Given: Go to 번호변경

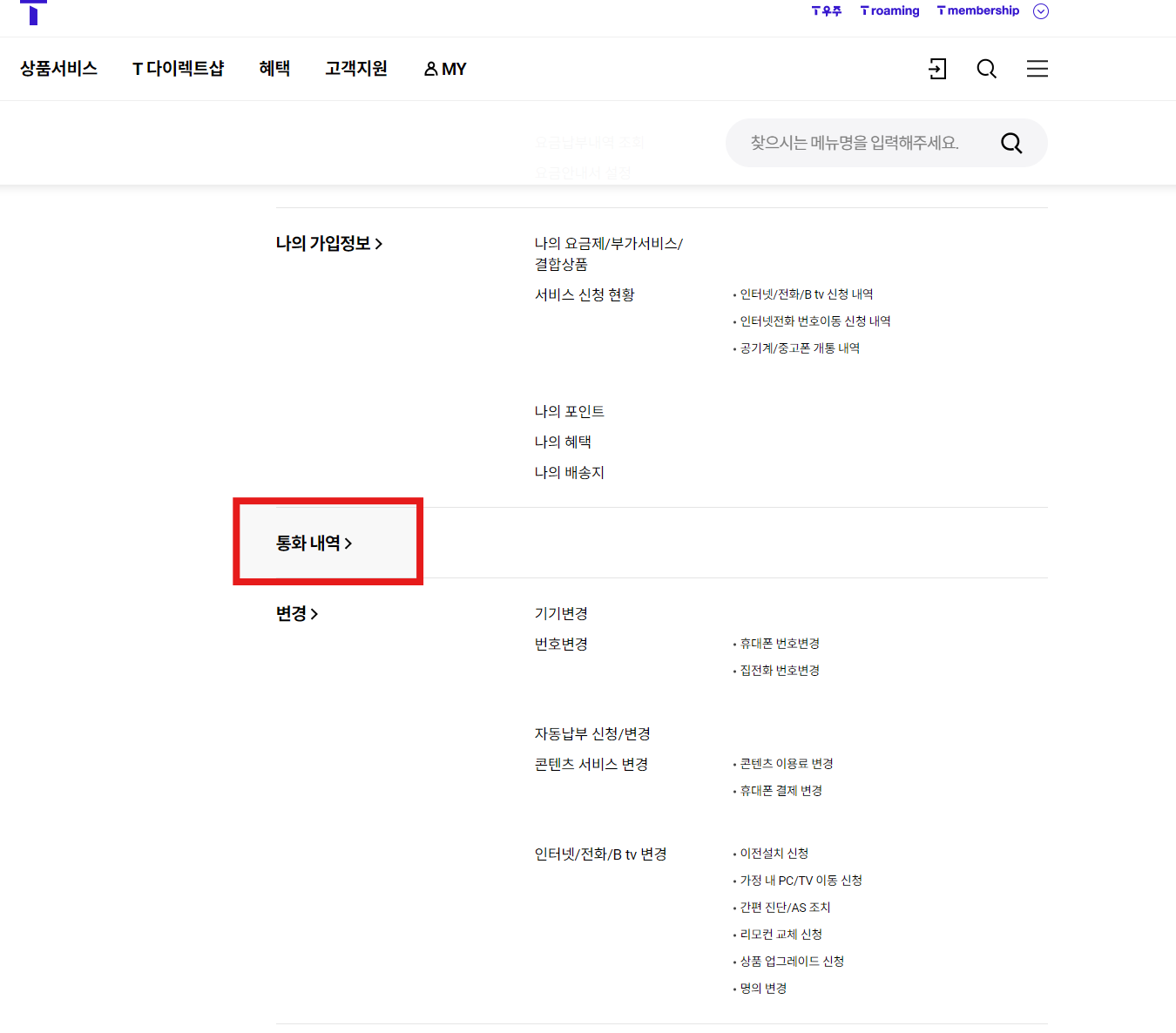Looking at the screenshot, I should coord(561,645).
